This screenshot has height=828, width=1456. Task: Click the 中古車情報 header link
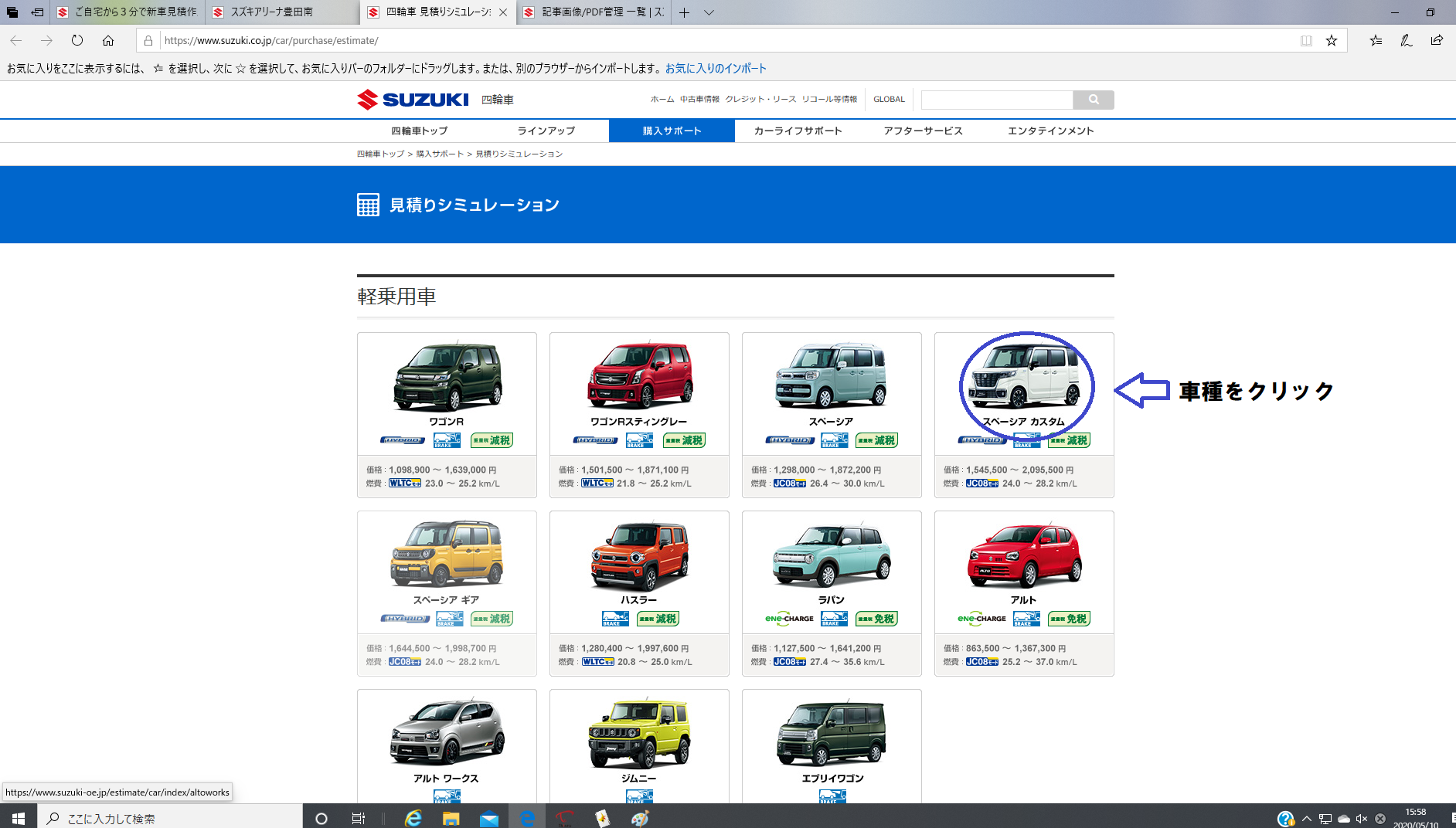point(699,99)
